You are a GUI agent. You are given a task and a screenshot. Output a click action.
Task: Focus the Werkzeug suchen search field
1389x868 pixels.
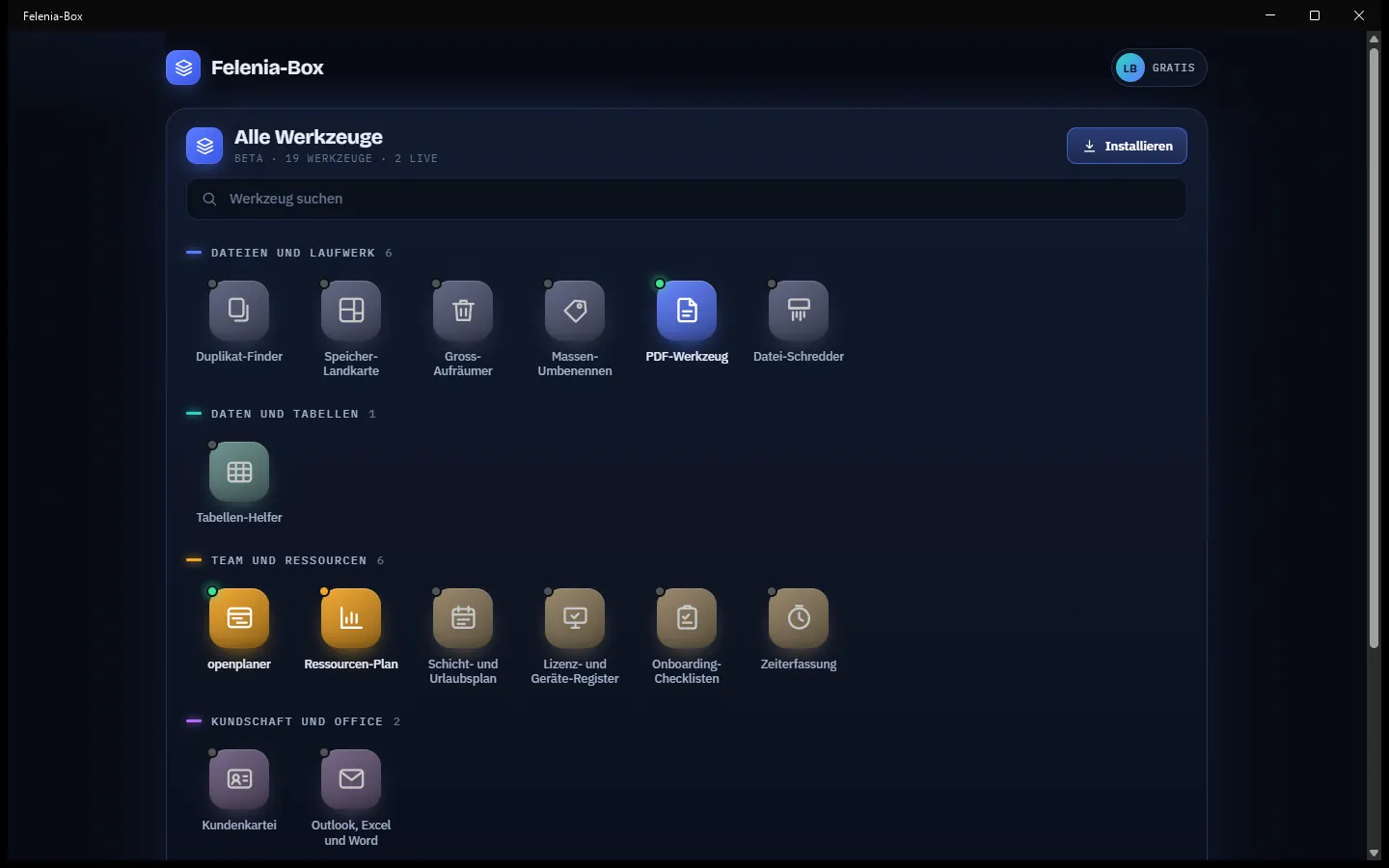pos(687,199)
